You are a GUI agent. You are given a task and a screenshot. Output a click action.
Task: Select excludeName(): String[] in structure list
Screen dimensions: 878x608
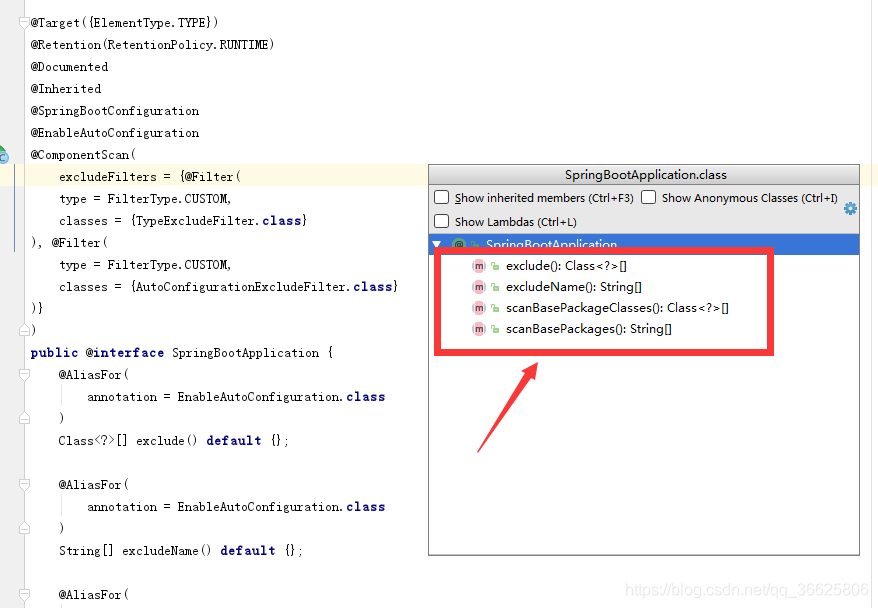point(573,287)
